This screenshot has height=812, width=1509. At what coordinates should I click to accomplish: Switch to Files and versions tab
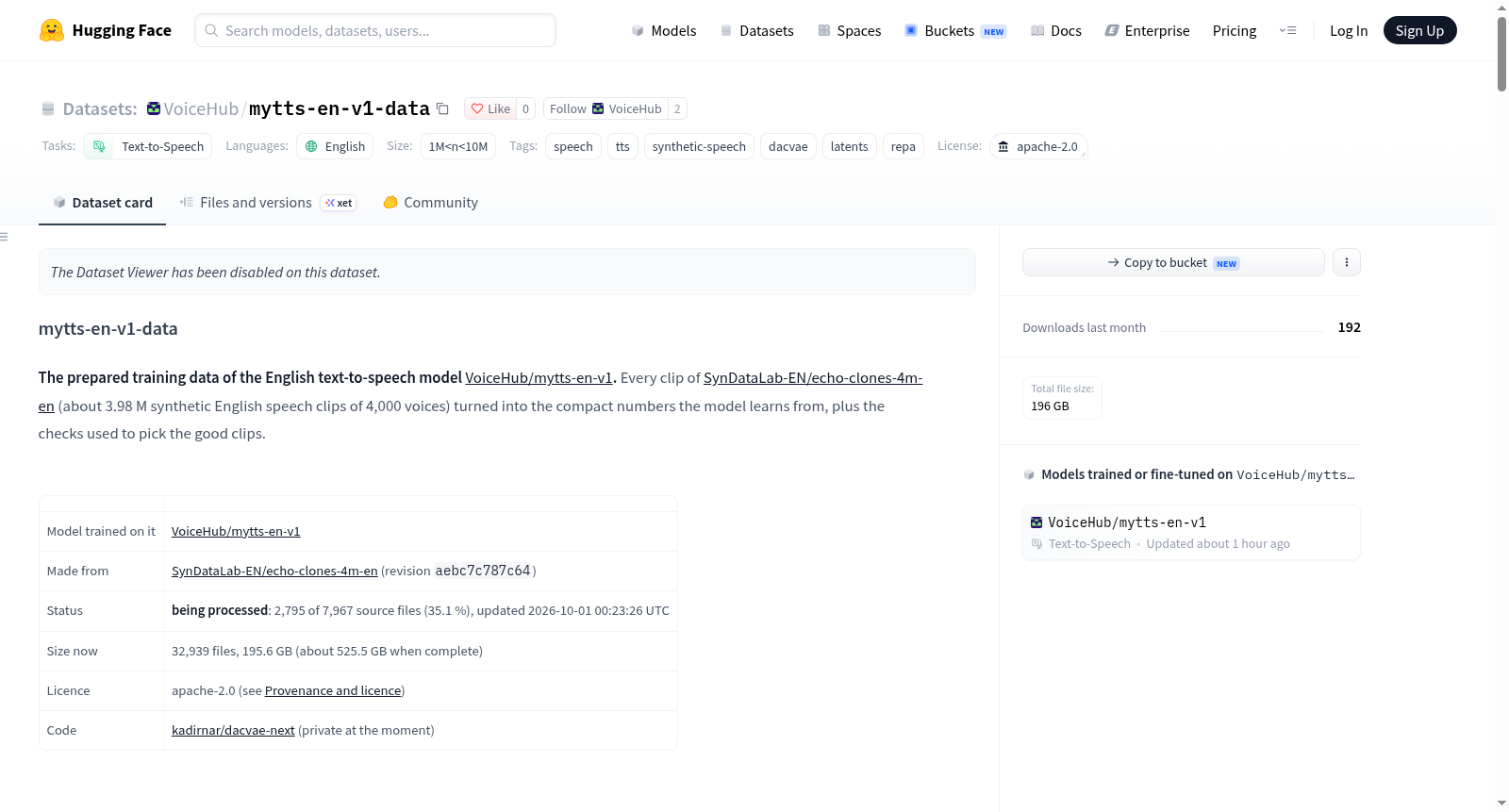(x=268, y=202)
